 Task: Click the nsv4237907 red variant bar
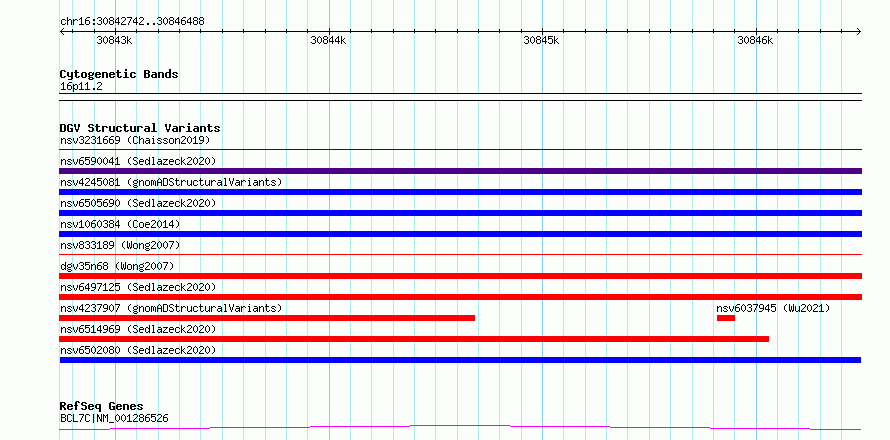267,318
